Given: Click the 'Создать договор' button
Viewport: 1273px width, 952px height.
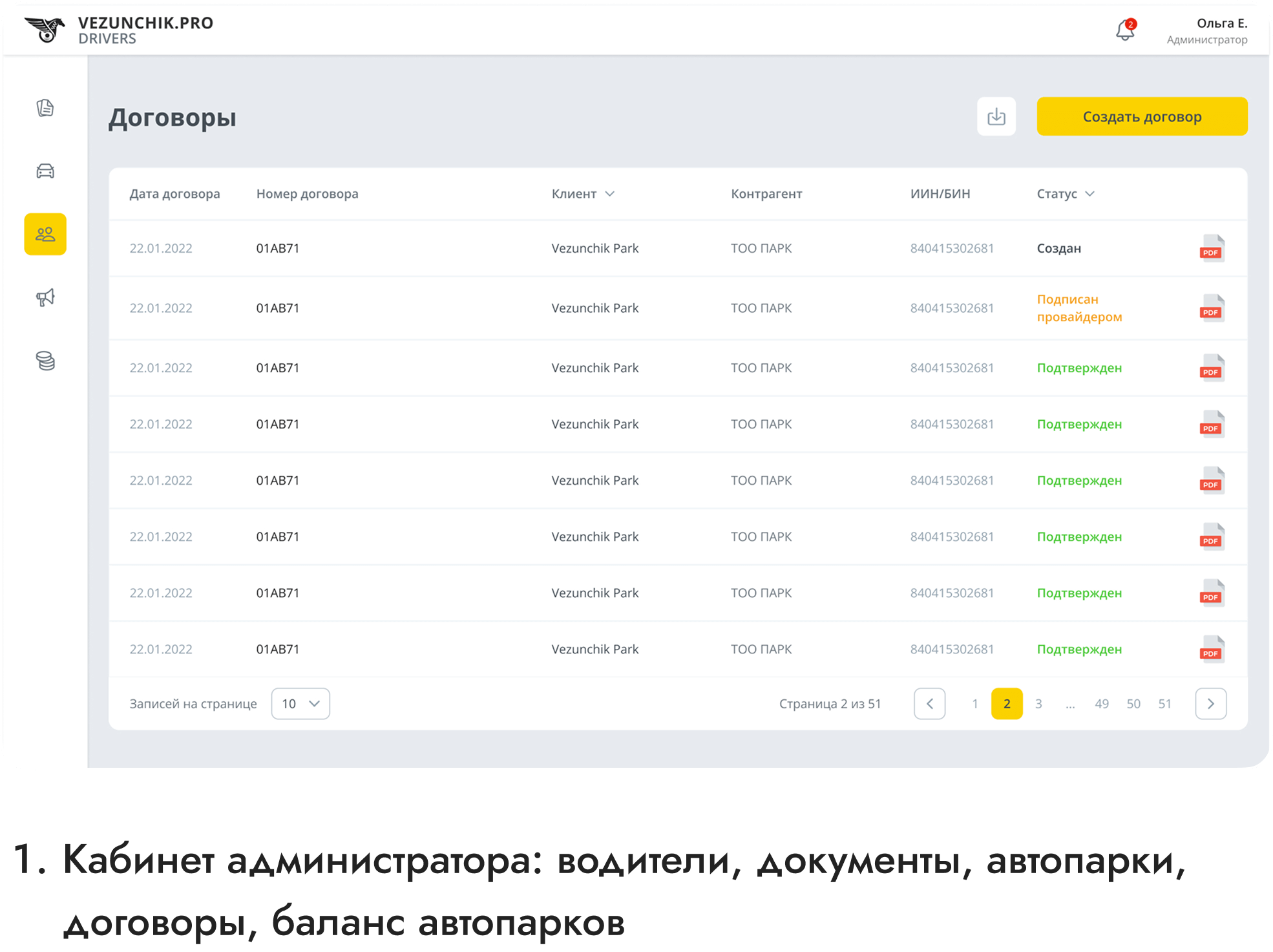Looking at the screenshot, I should tap(1142, 116).
